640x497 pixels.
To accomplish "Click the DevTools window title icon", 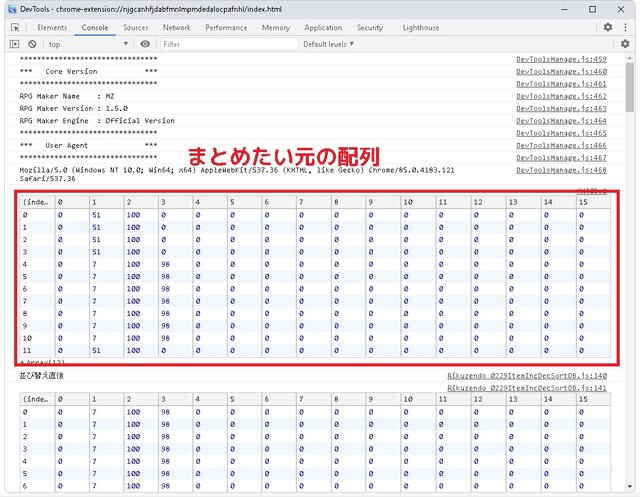I will [12, 9].
